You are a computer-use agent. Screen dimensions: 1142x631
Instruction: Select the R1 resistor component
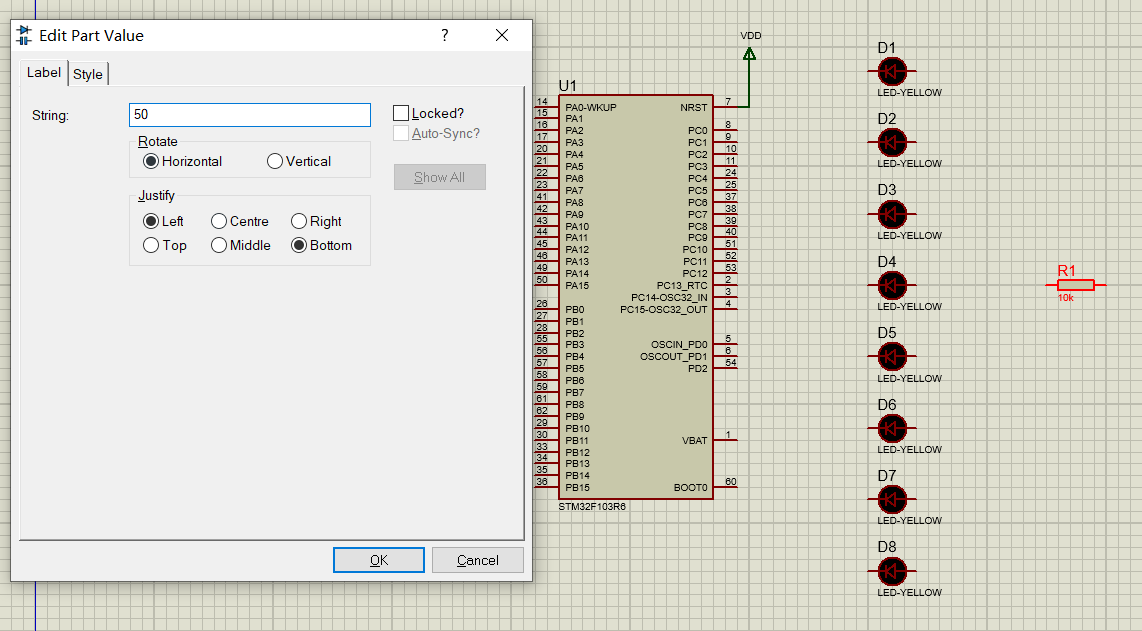tap(1076, 285)
